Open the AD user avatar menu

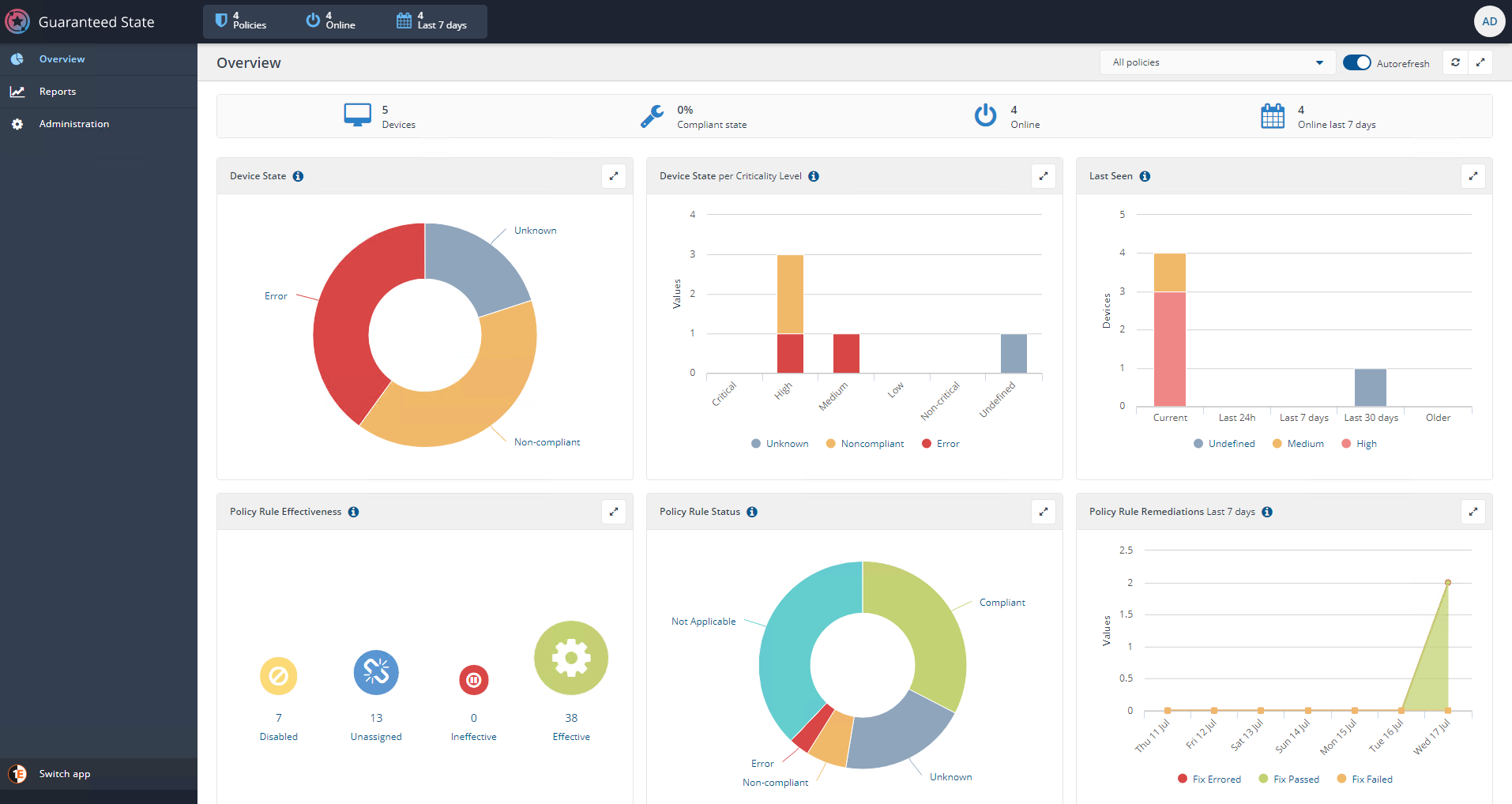coord(1489,21)
